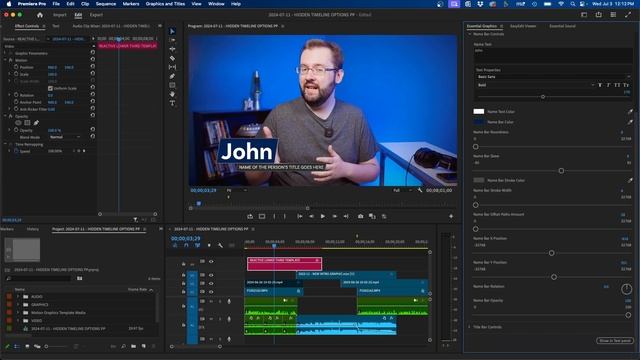Open playback resolution Full dropdown
Screen dimensions: 640x360
click(x=402, y=190)
